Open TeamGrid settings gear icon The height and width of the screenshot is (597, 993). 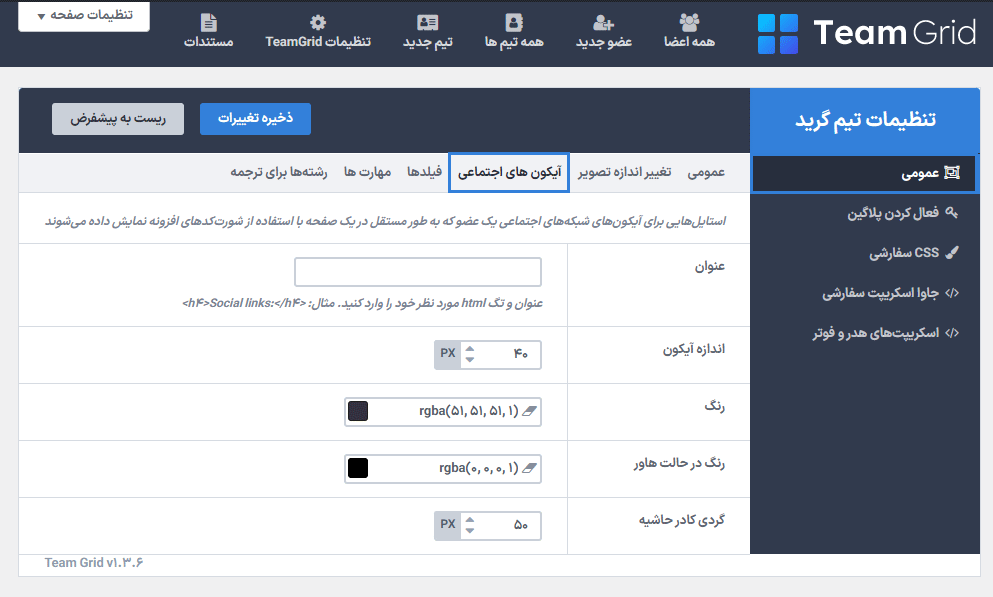[317, 22]
